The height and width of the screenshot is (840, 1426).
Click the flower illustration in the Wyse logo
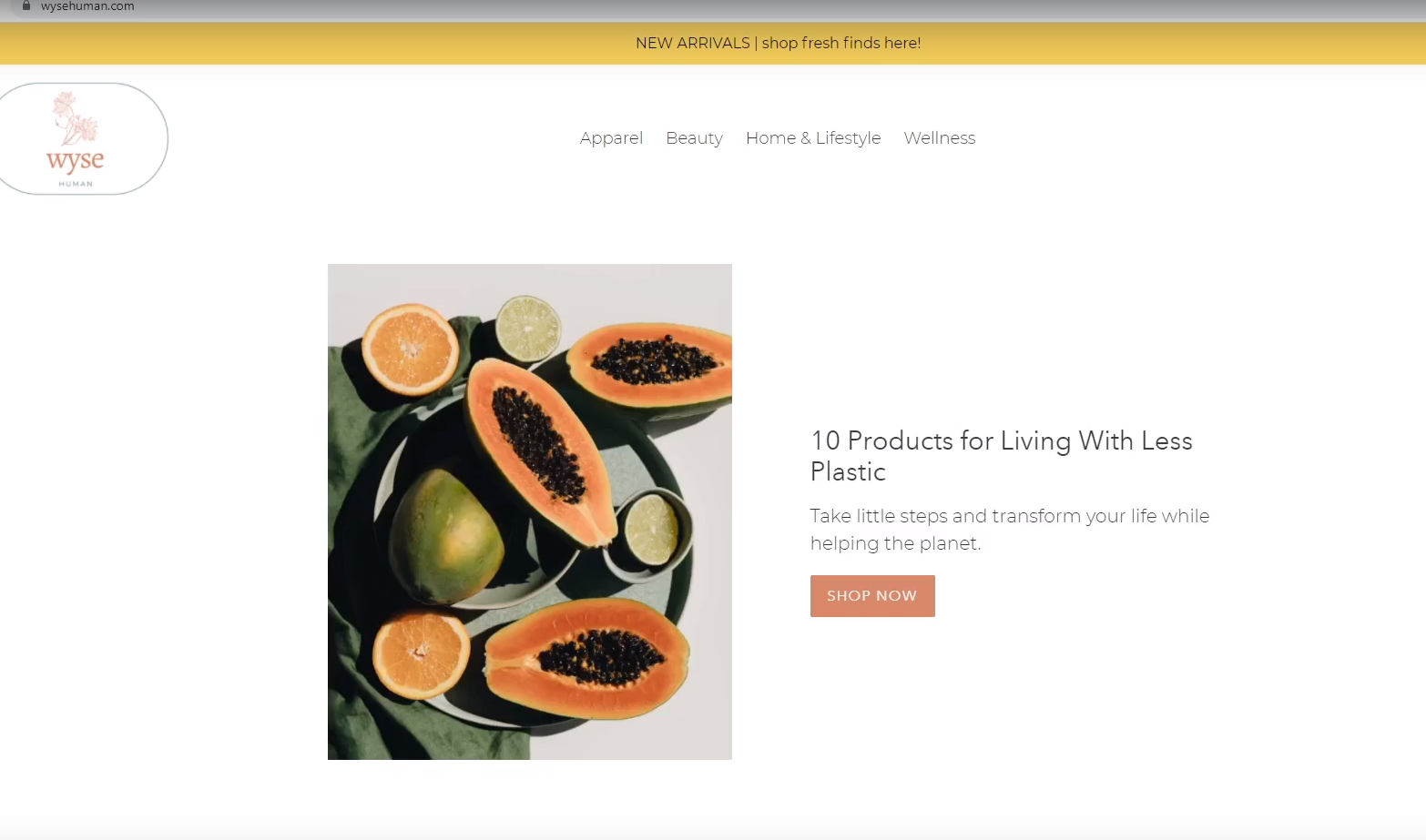click(x=74, y=117)
